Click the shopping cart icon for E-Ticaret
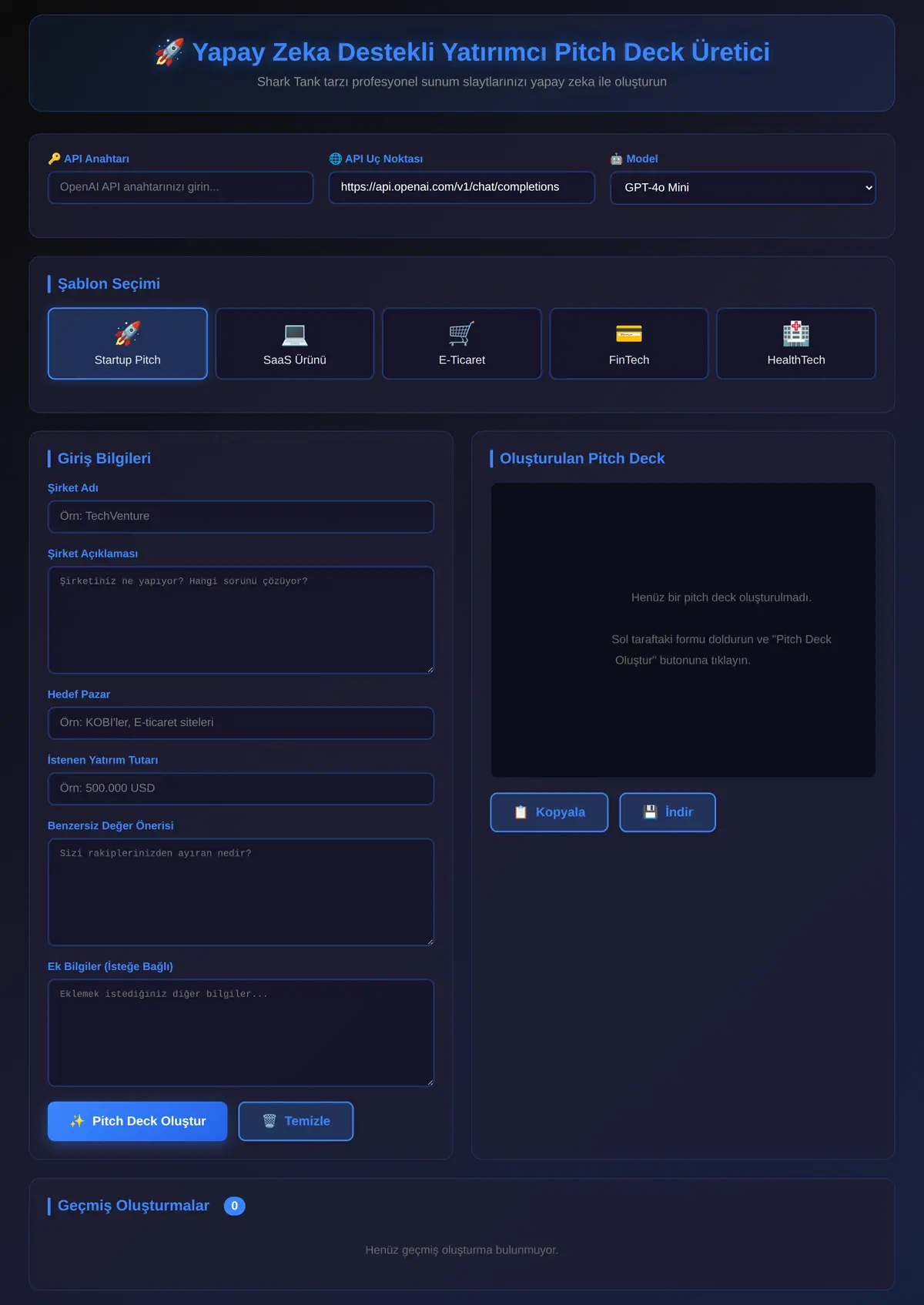Image resolution: width=924 pixels, height=1305 pixels. click(x=462, y=334)
